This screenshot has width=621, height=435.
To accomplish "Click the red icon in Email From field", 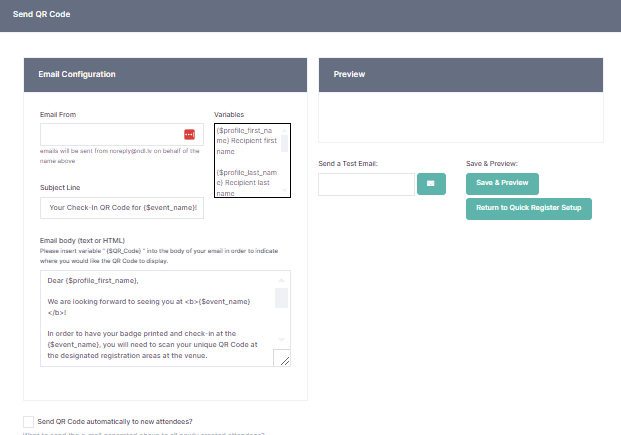I will [189, 134].
